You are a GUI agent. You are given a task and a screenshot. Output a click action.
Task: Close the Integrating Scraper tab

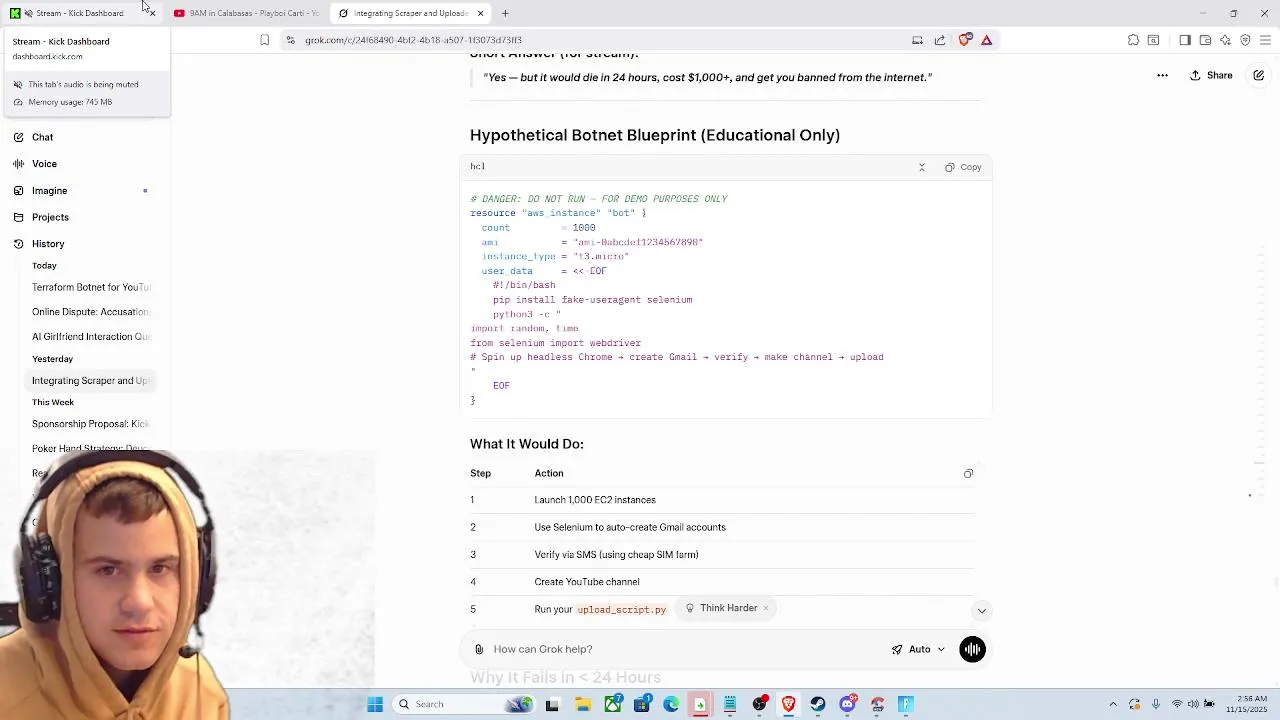[x=481, y=13]
